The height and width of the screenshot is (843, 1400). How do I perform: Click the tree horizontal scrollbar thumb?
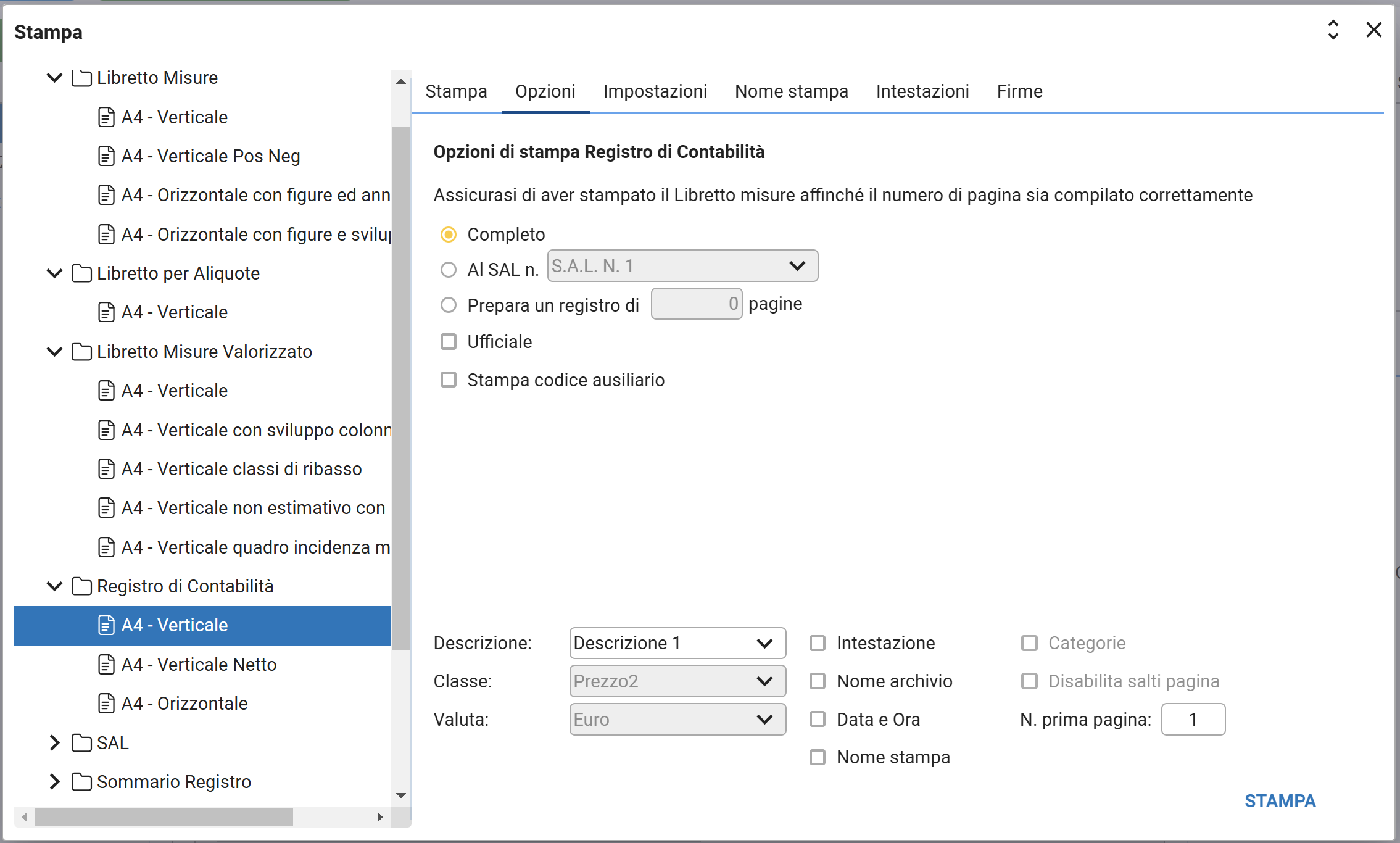[164, 817]
